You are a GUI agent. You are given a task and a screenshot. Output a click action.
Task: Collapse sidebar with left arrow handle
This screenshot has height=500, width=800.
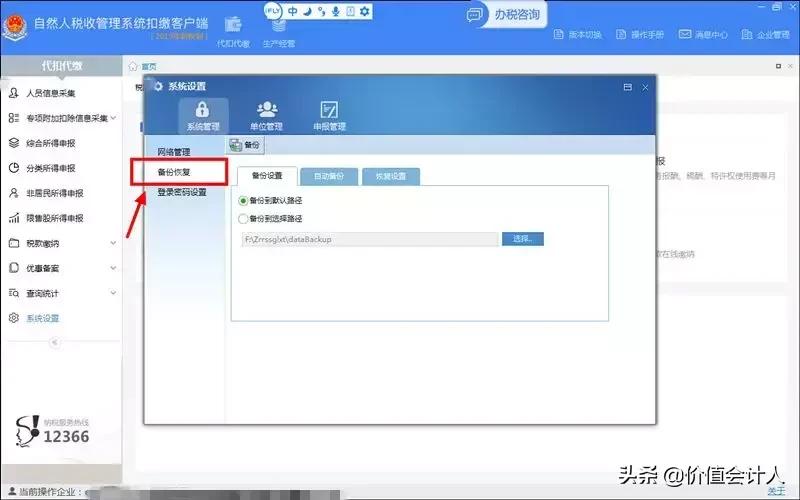[55, 342]
